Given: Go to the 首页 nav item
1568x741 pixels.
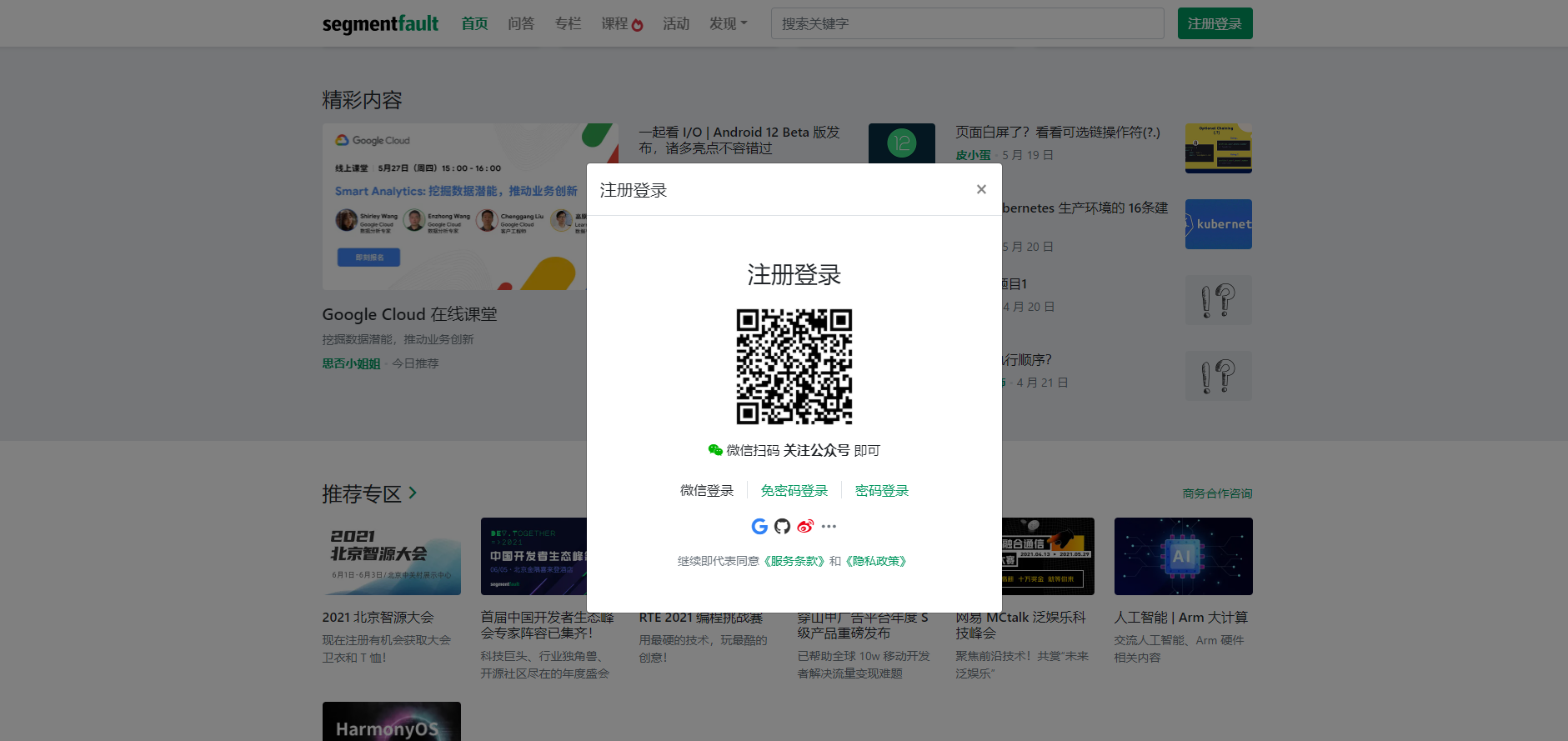Looking at the screenshot, I should point(474,23).
